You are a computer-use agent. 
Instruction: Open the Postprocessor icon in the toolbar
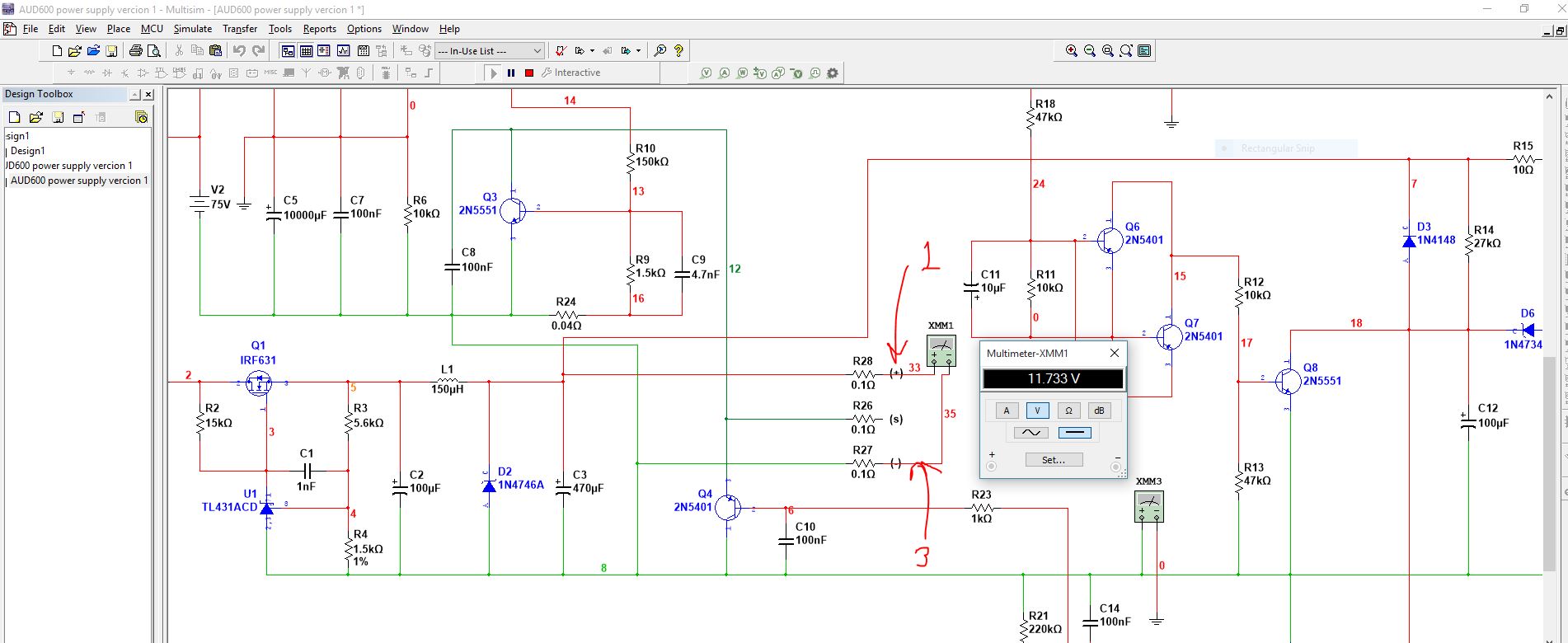coord(363,51)
